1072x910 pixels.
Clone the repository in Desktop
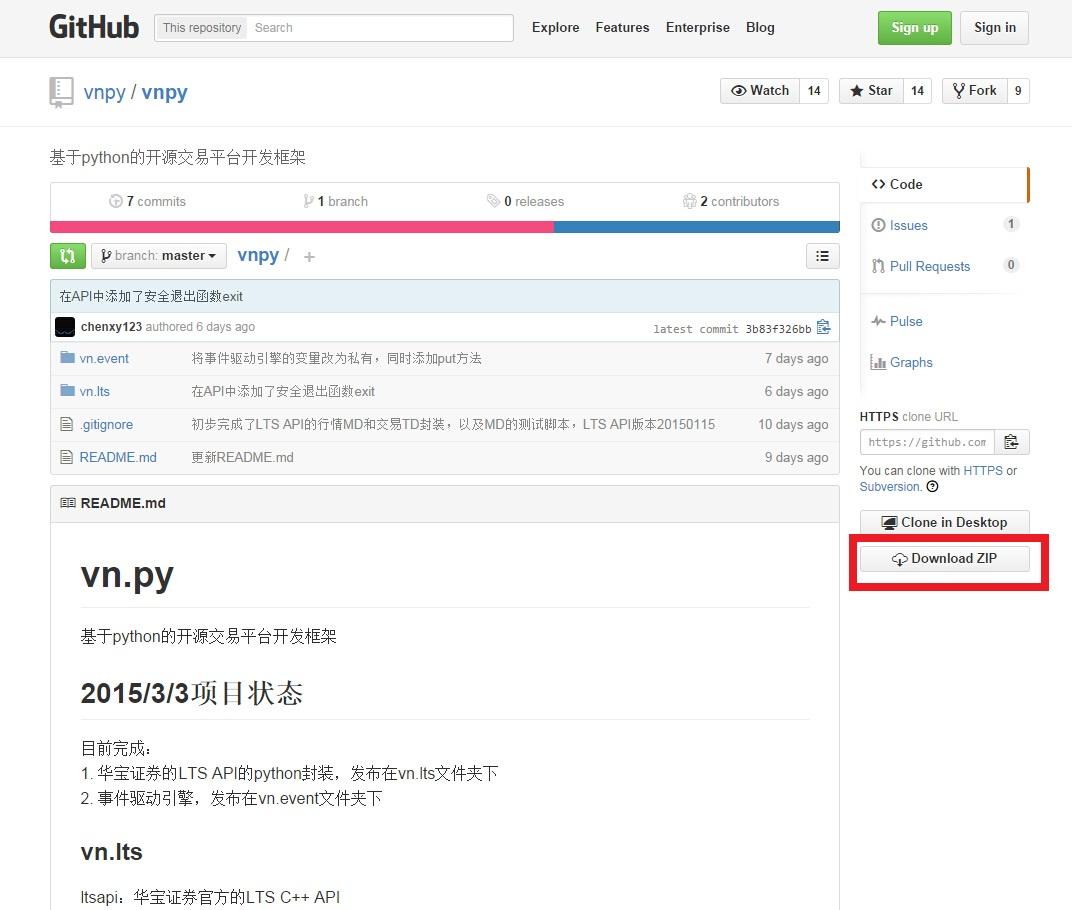(x=944, y=522)
